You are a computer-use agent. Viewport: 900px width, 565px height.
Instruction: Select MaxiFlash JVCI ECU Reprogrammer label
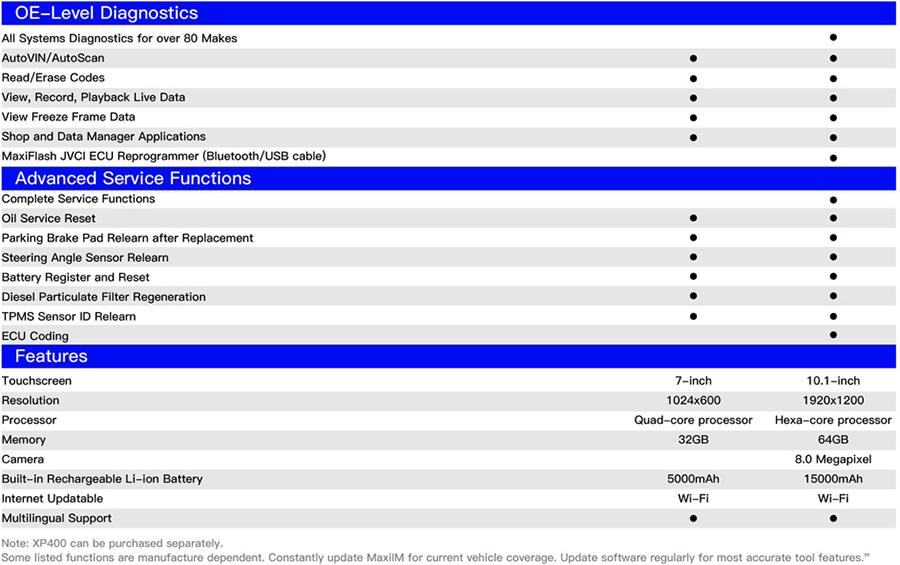click(x=164, y=156)
